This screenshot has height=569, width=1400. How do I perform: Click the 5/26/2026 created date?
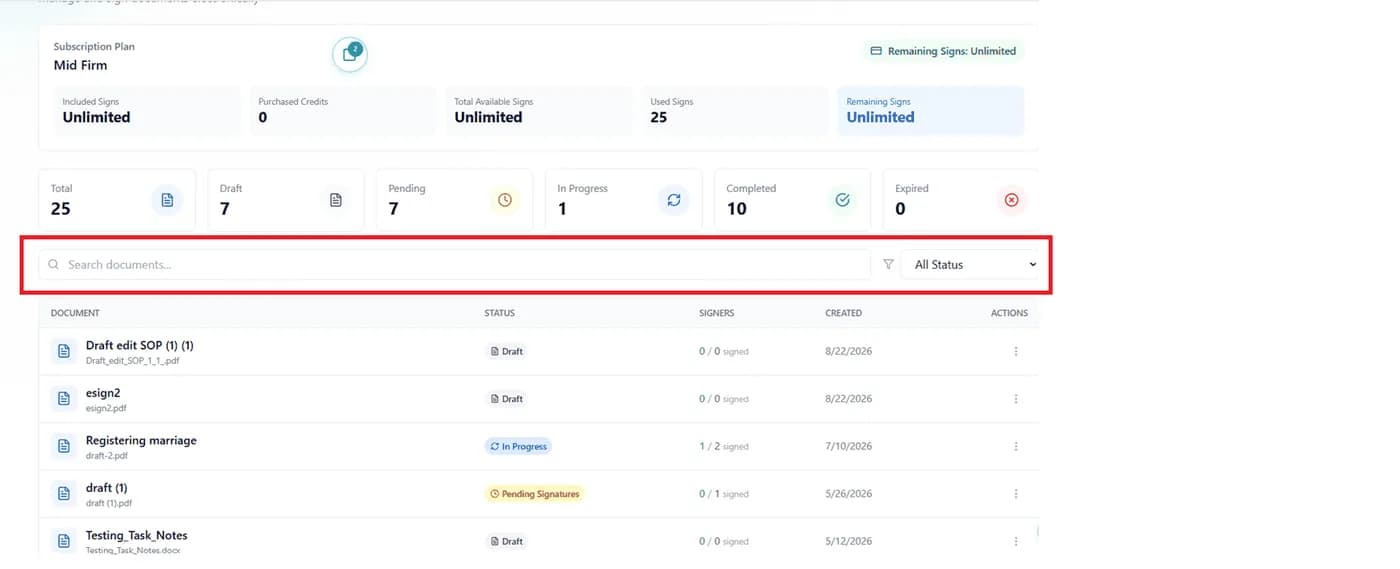click(848, 493)
